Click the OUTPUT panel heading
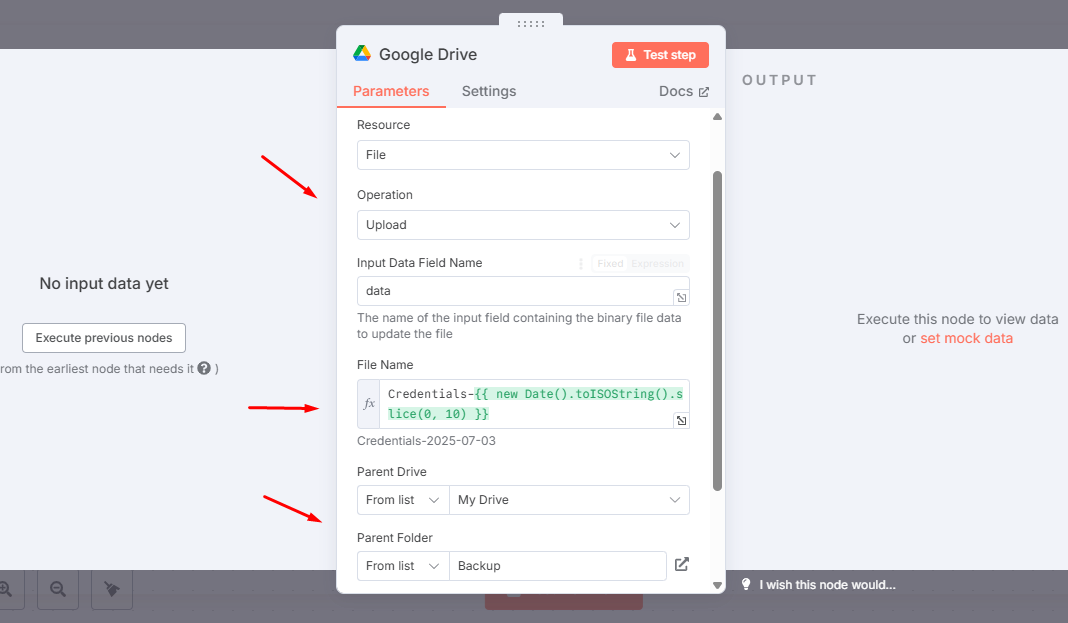The width and height of the screenshot is (1068, 623). click(779, 80)
